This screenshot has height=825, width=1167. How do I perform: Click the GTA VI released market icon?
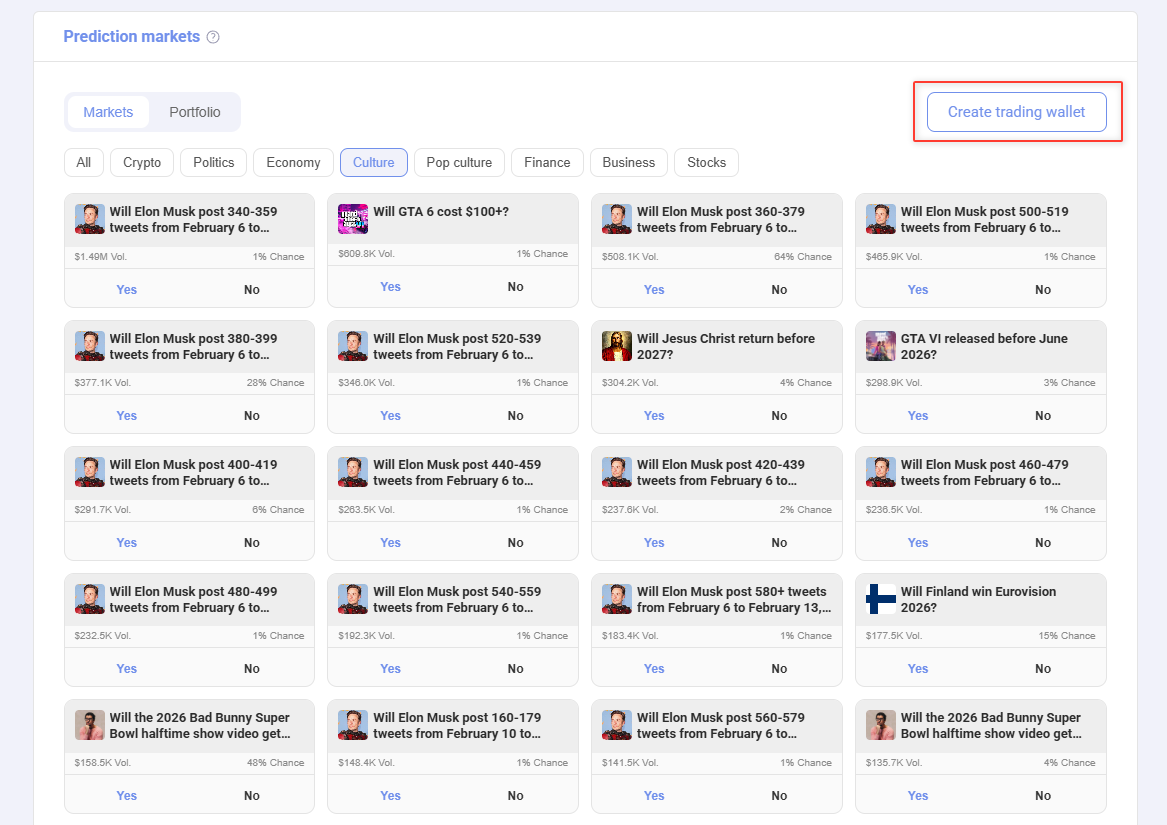[881, 346]
